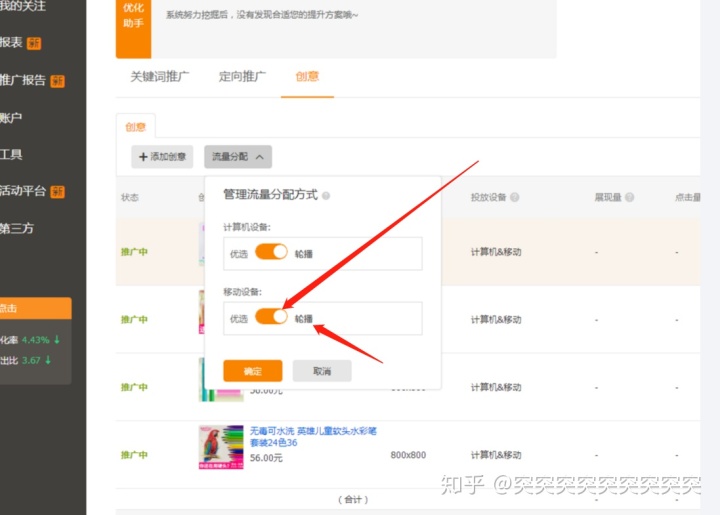The height and width of the screenshot is (515, 720).
Task: Click the 4.43% conversion rate value
Action: [35, 340]
